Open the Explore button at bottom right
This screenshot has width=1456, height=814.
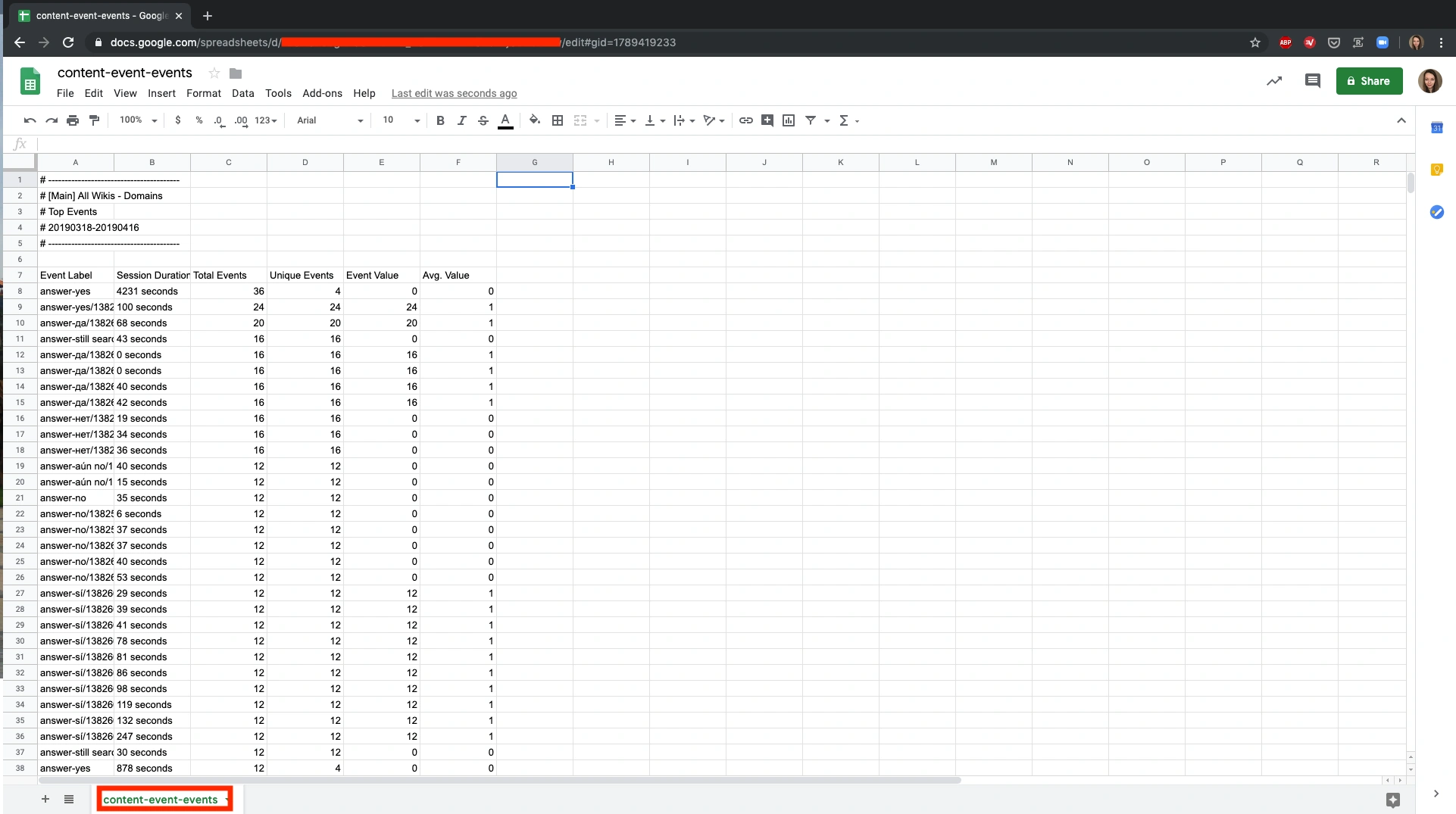point(1392,800)
